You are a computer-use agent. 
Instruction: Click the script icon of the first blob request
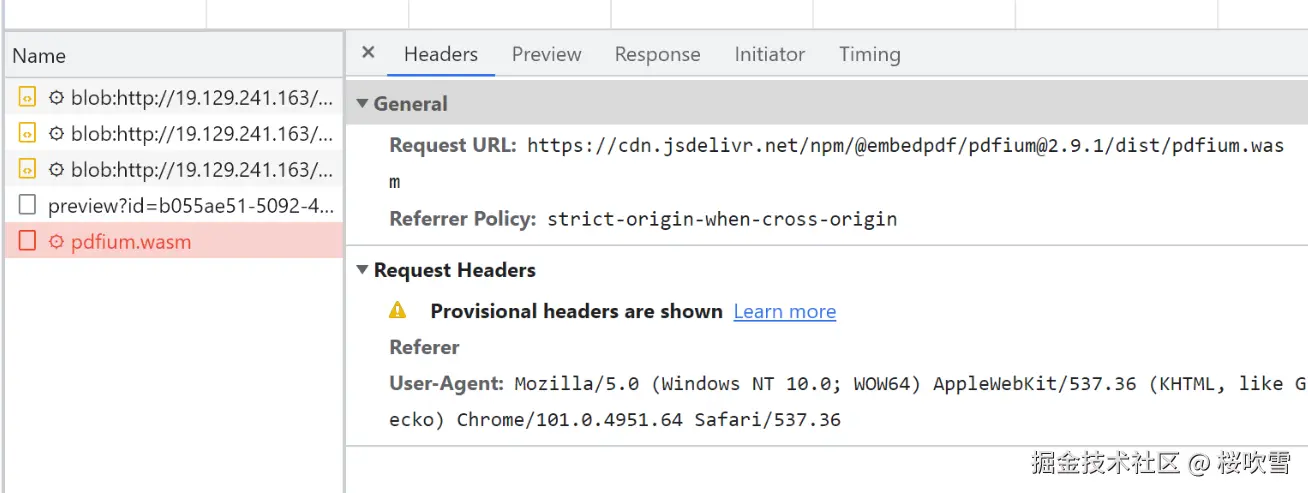tap(28, 97)
